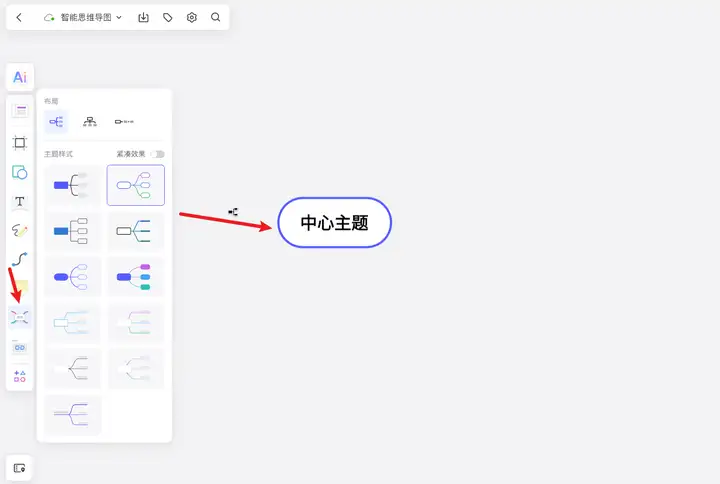Pick the faint white nodes style thumbnail
Image resolution: width=720 pixels, height=484 pixels.
tap(135, 368)
